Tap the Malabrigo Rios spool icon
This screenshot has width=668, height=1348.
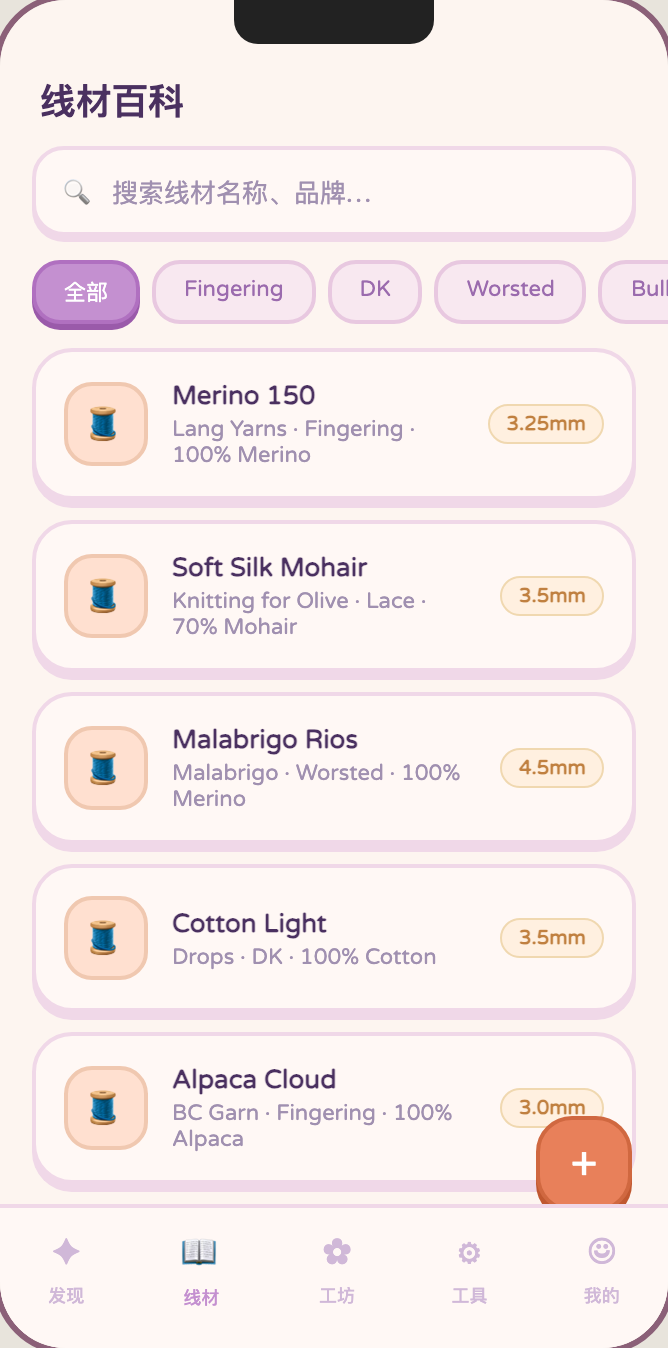click(105, 768)
